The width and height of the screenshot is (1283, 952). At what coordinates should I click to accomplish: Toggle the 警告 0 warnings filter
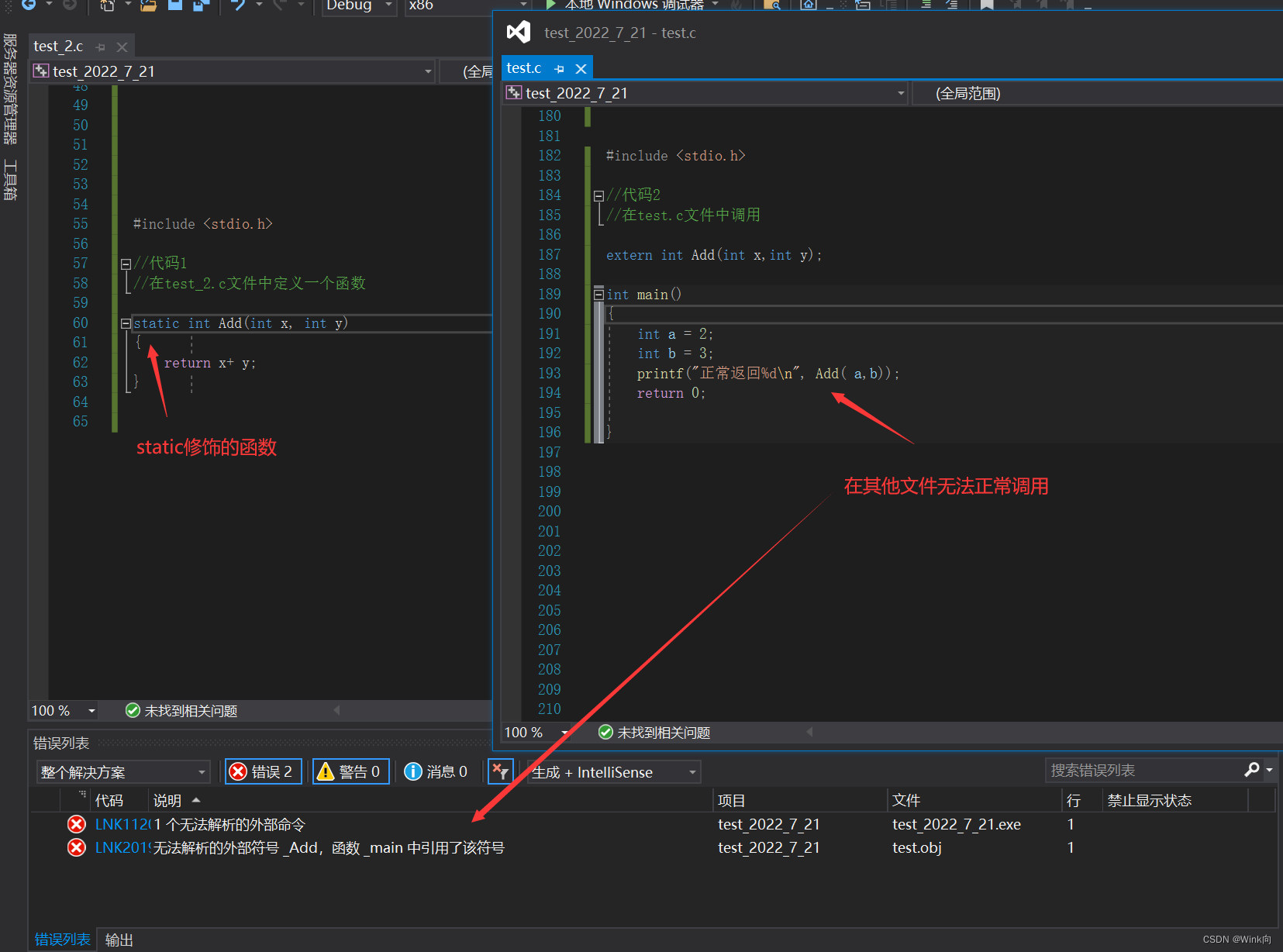tap(351, 771)
